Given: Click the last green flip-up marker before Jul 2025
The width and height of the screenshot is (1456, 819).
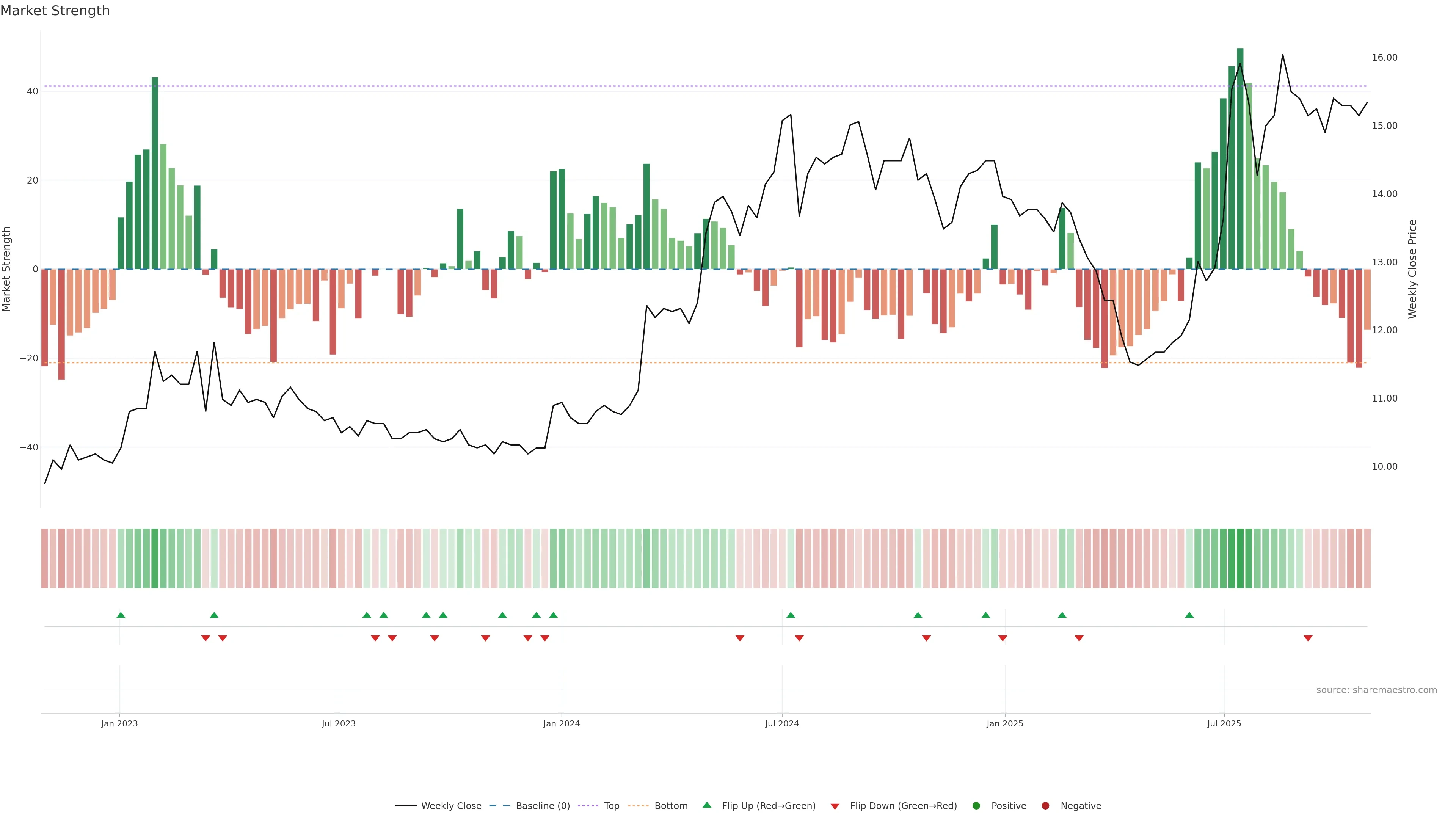Looking at the screenshot, I should [1189, 615].
